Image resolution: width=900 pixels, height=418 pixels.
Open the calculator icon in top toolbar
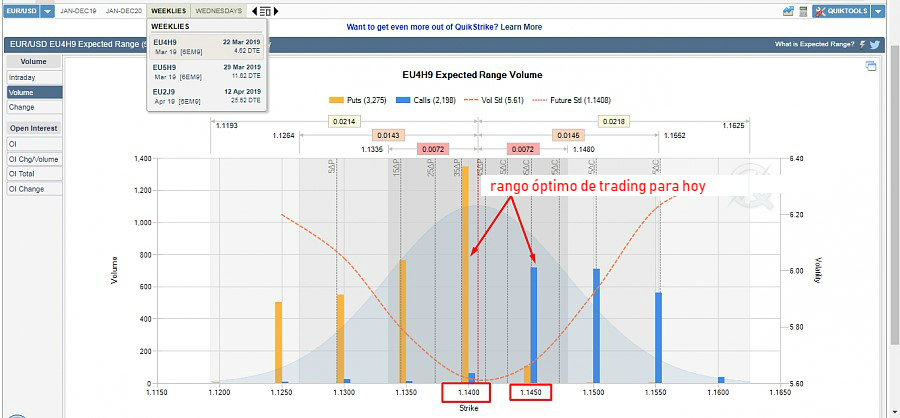click(x=803, y=11)
